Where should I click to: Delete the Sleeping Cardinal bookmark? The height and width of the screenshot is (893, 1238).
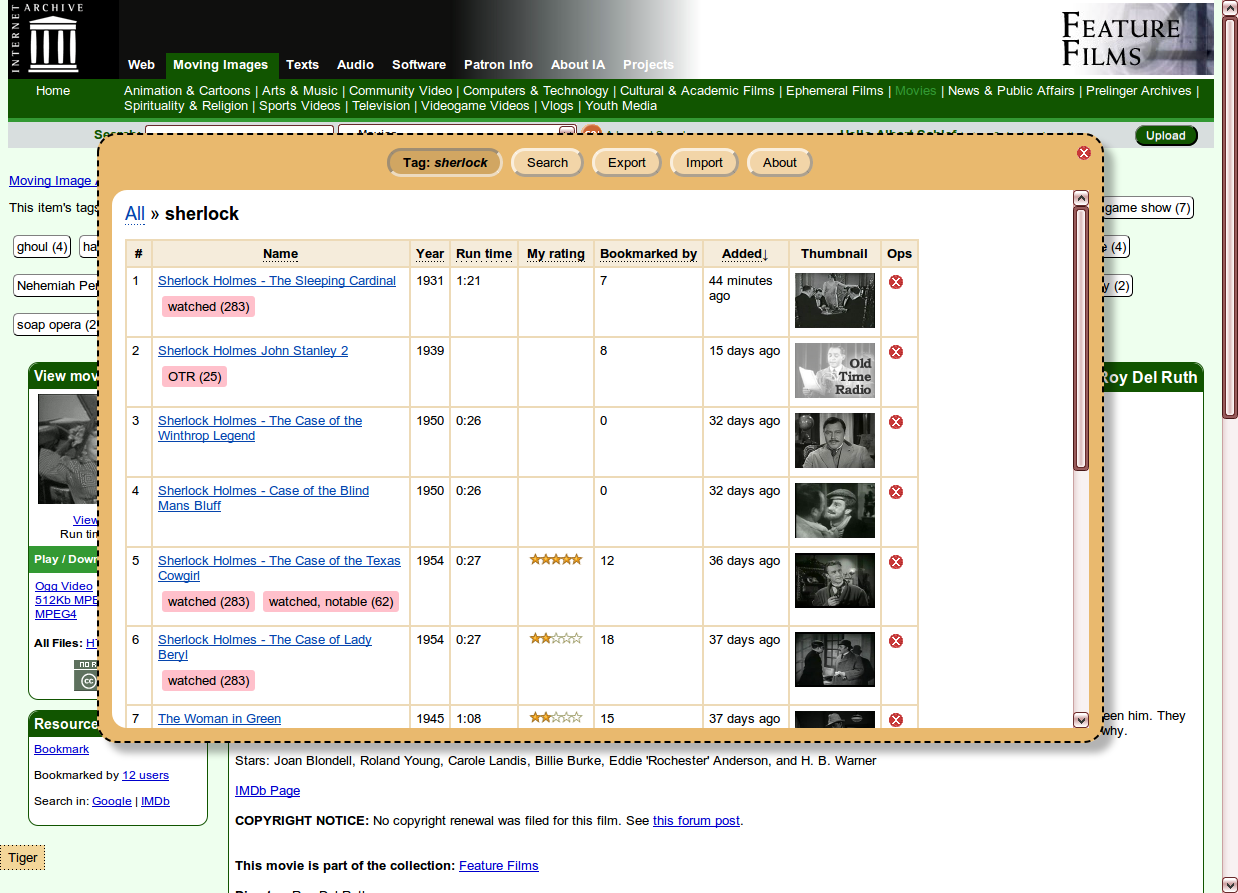click(896, 282)
